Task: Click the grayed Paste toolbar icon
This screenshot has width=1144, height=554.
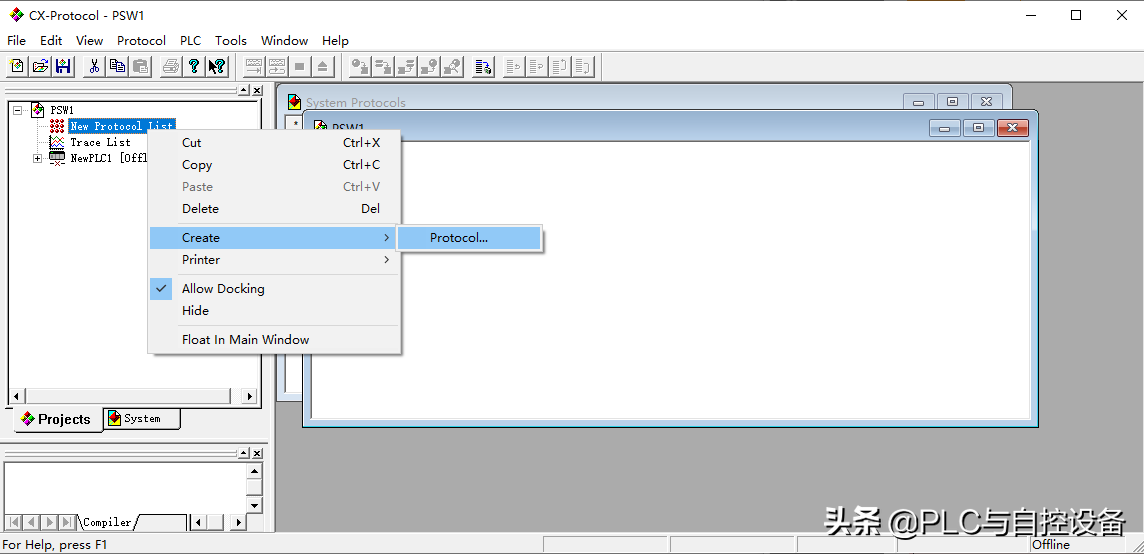Action: 141,66
